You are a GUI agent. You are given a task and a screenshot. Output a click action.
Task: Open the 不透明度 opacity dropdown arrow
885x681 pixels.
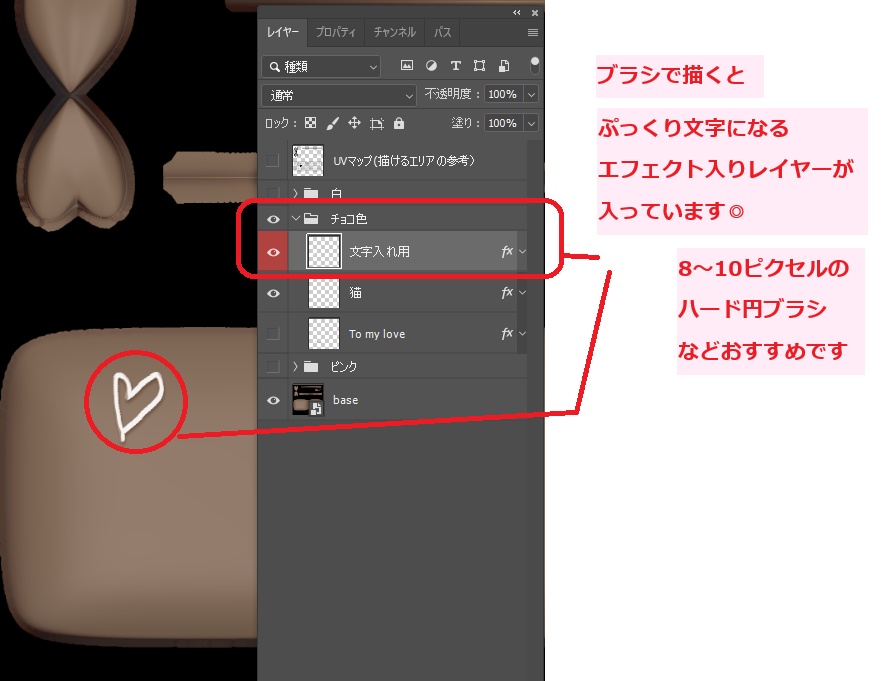tap(531, 94)
